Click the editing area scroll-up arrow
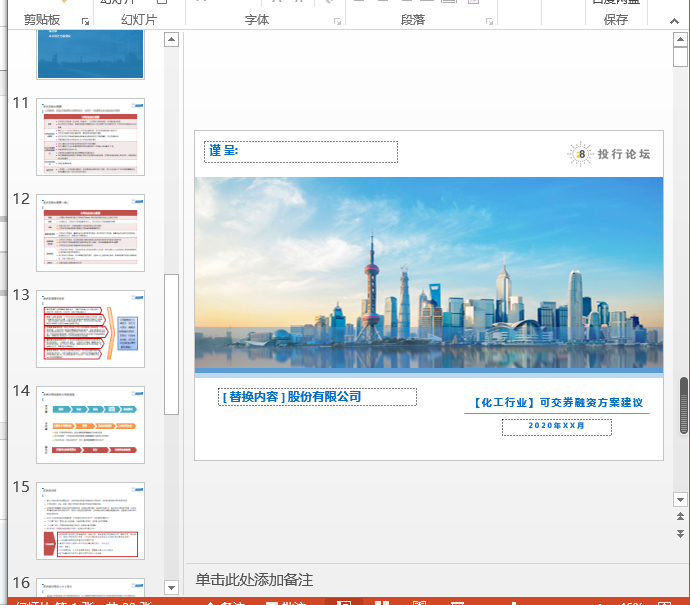Viewport: 690px width, 605px height. pyautogui.click(x=680, y=40)
